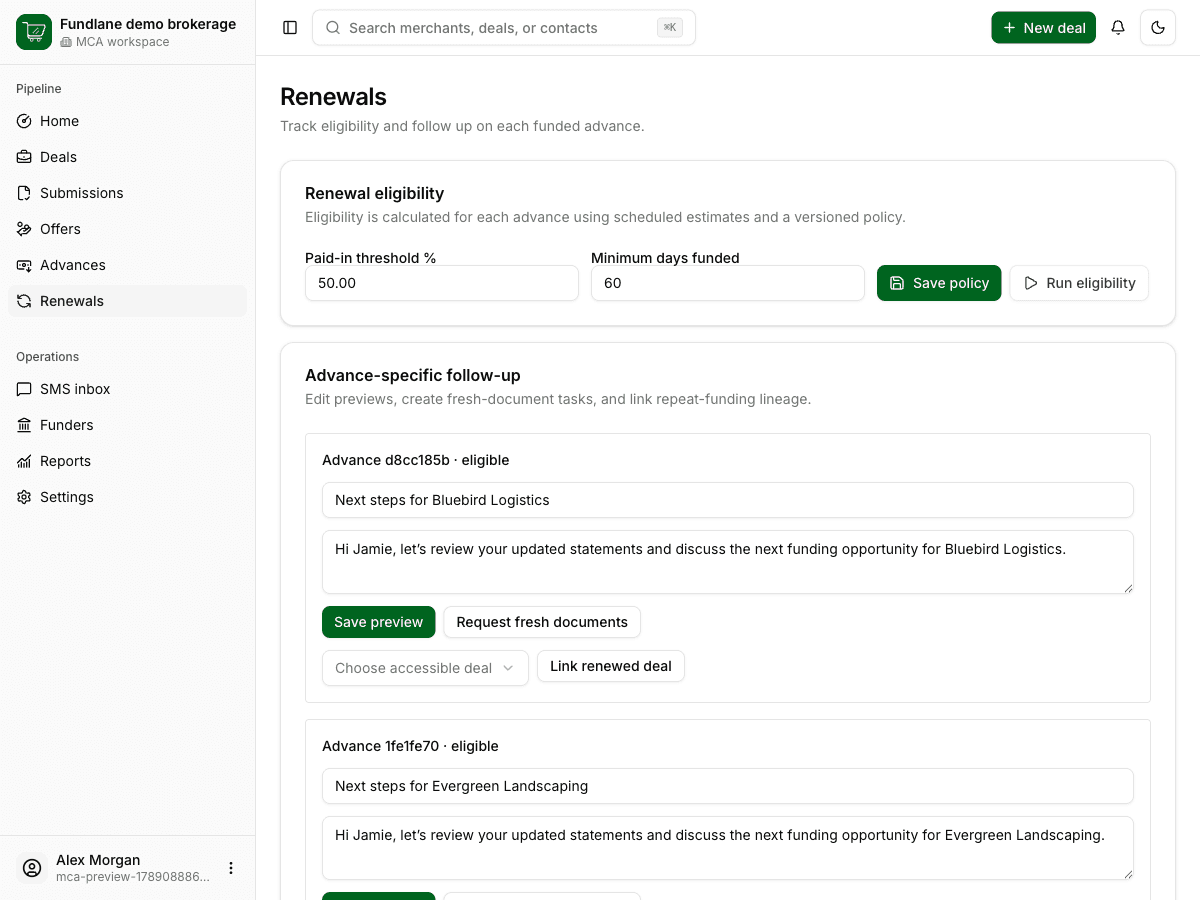Select Renewals in the sidebar

coord(127,301)
